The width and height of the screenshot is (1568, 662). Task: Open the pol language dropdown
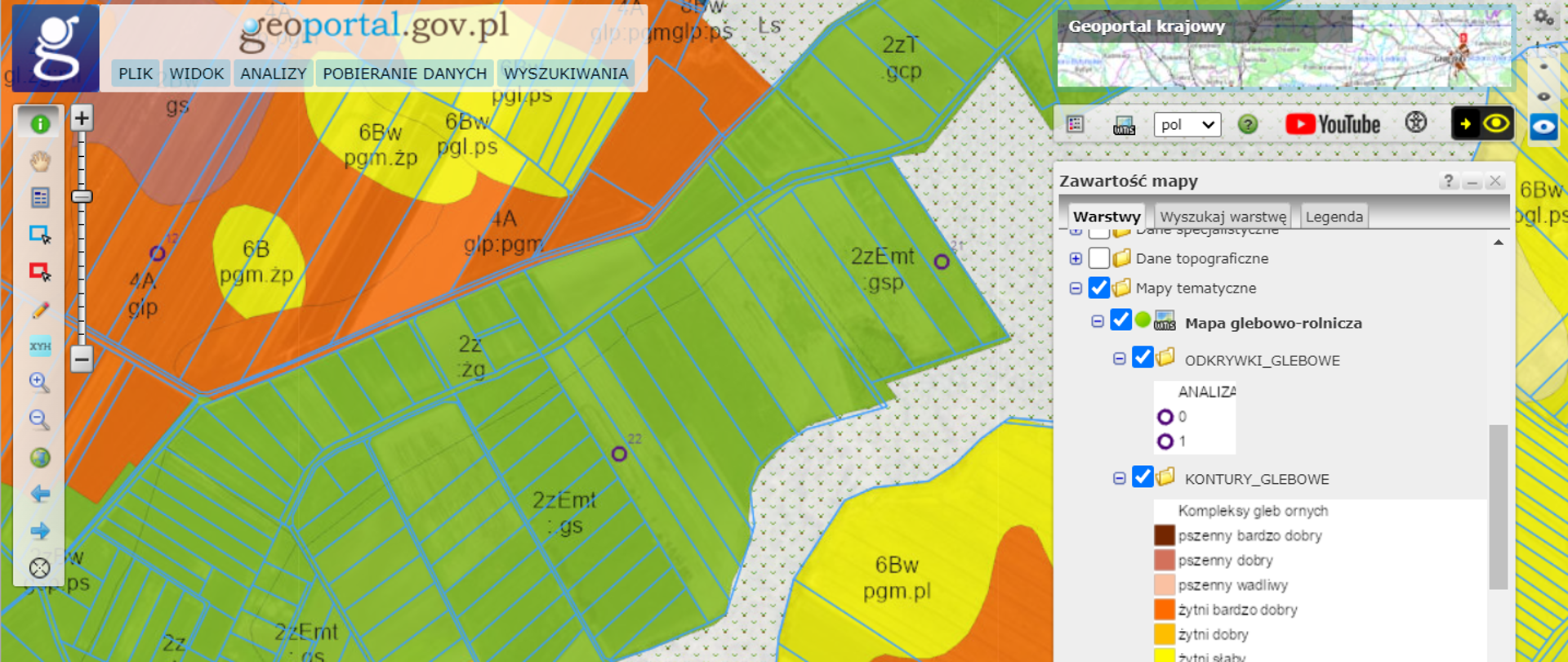click(x=1187, y=125)
